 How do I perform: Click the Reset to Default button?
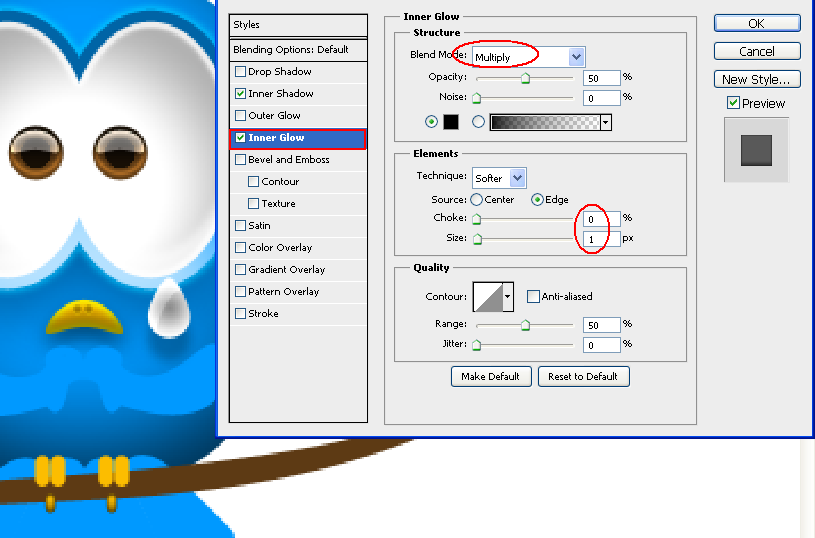pos(583,376)
